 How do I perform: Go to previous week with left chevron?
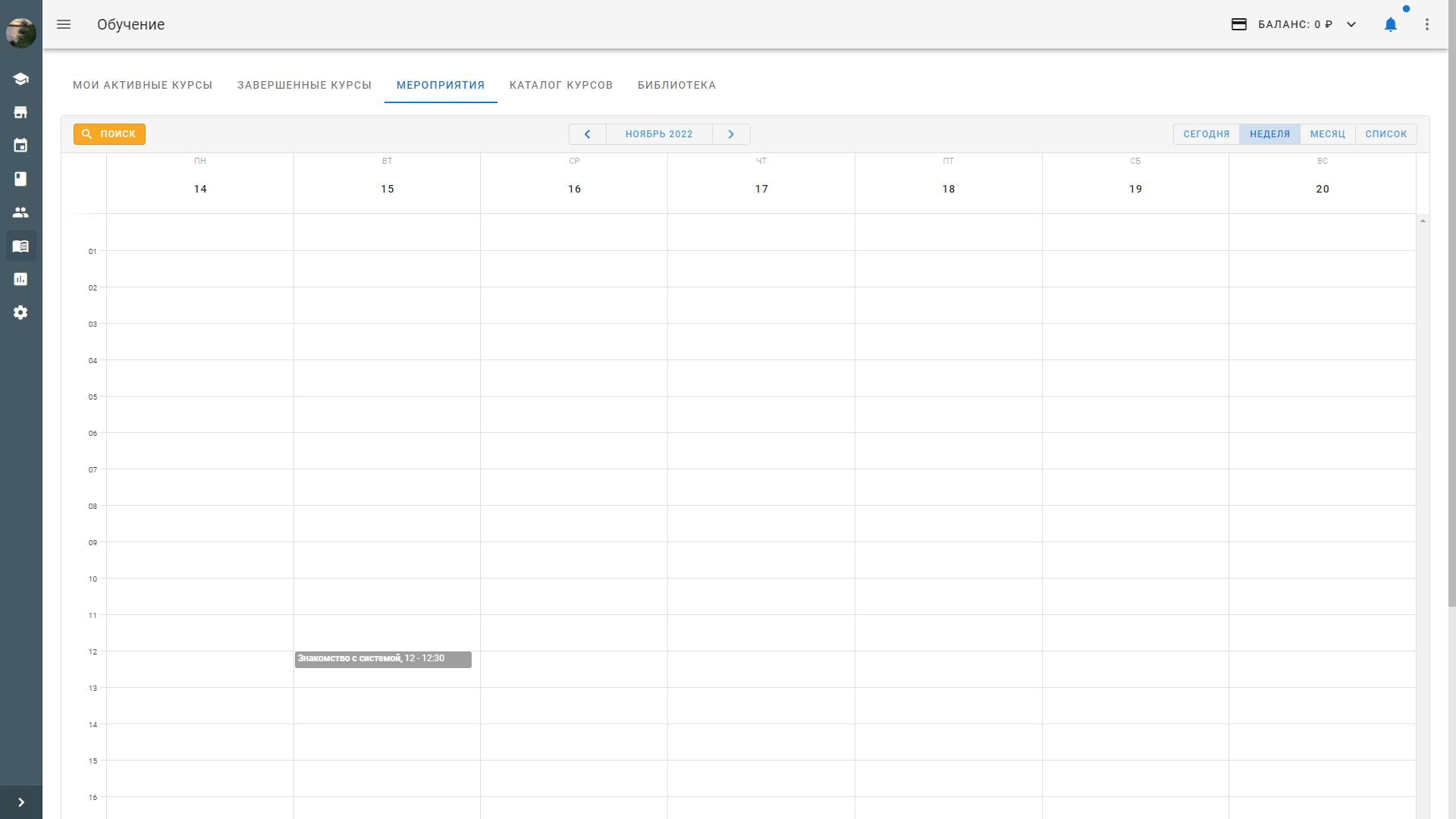(x=587, y=134)
